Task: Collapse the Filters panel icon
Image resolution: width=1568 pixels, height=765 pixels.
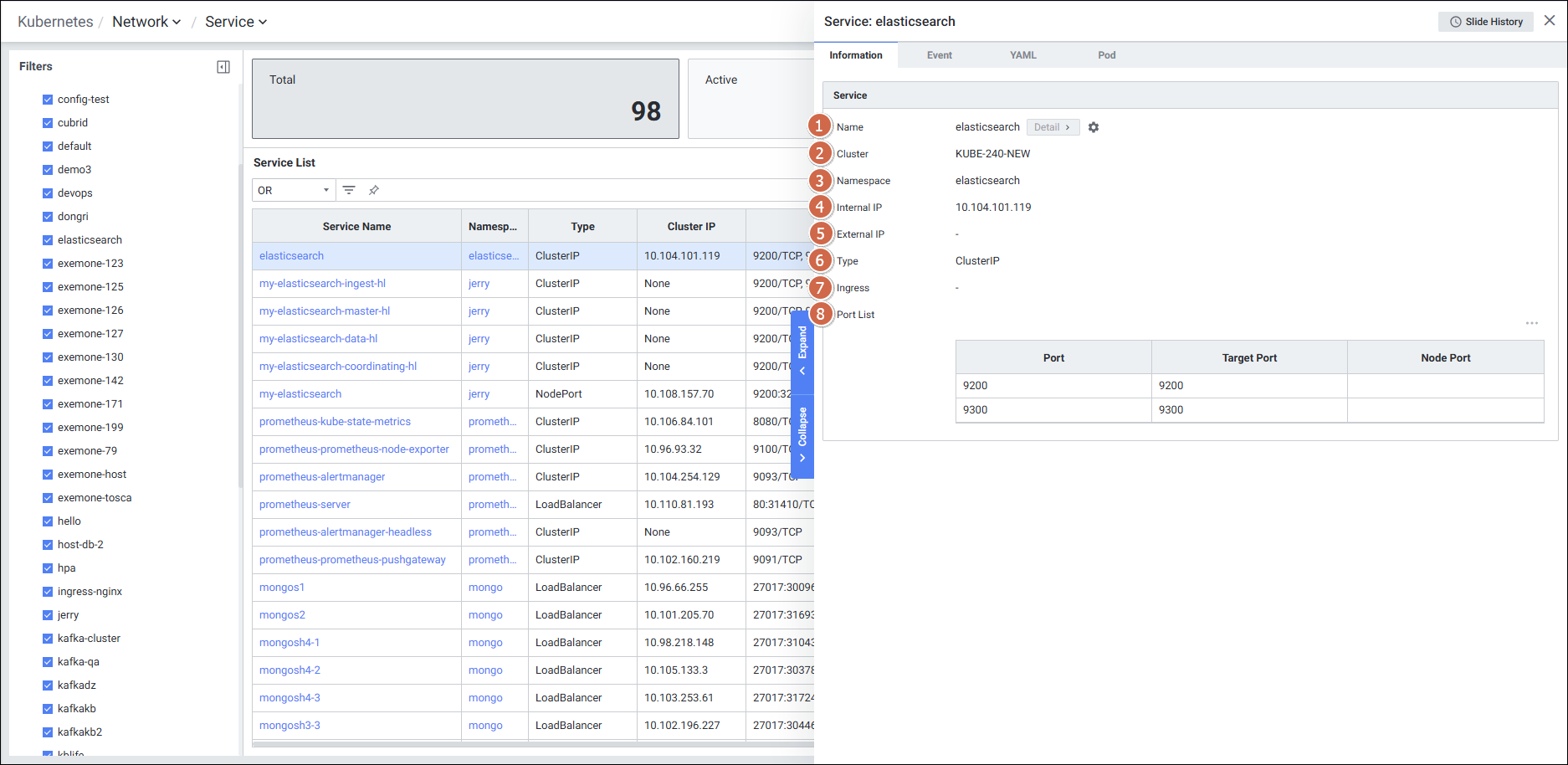Action: pos(223,67)
